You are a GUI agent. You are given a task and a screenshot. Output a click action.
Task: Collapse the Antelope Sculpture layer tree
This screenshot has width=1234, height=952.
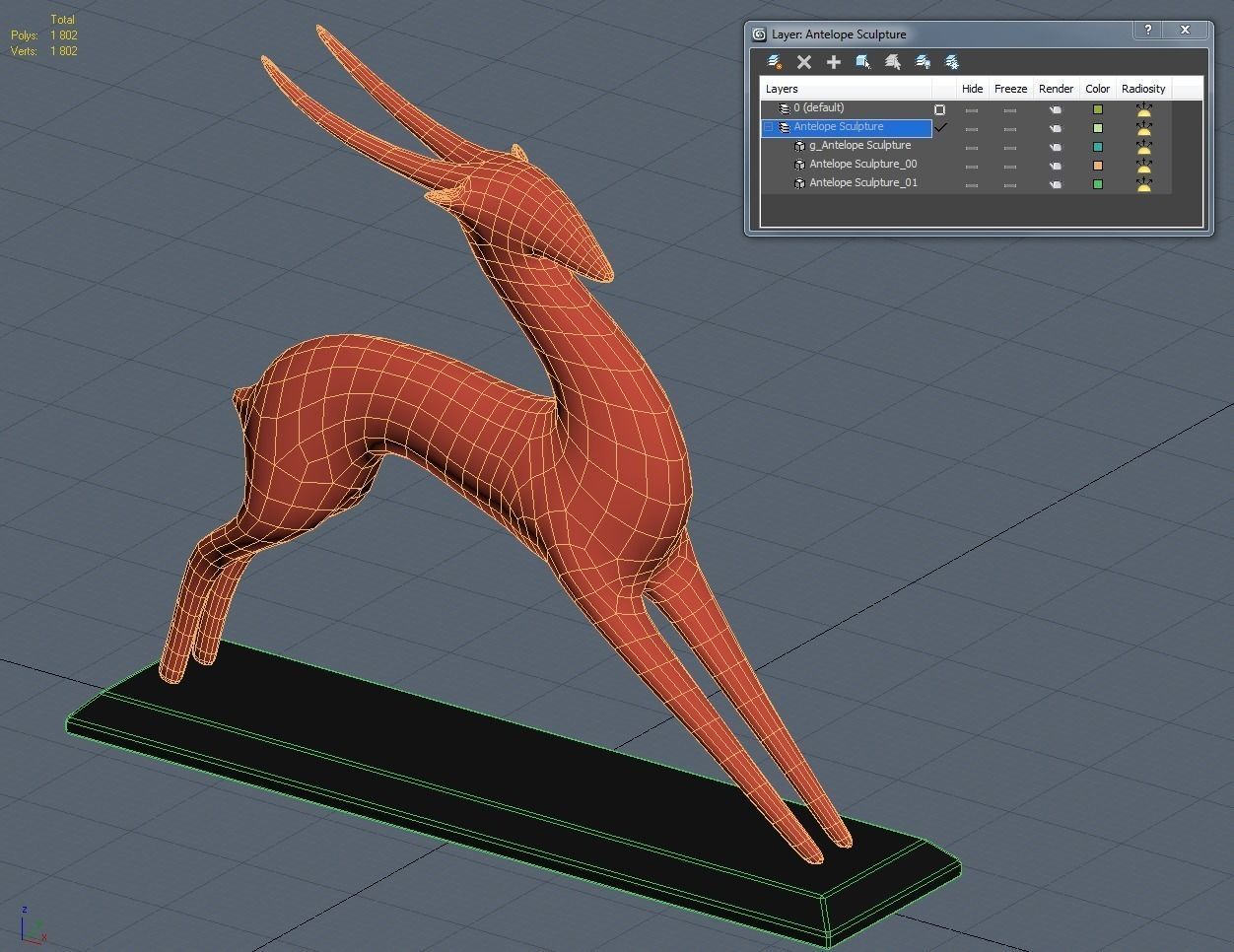pyautogui.click(x=768, y=127)
